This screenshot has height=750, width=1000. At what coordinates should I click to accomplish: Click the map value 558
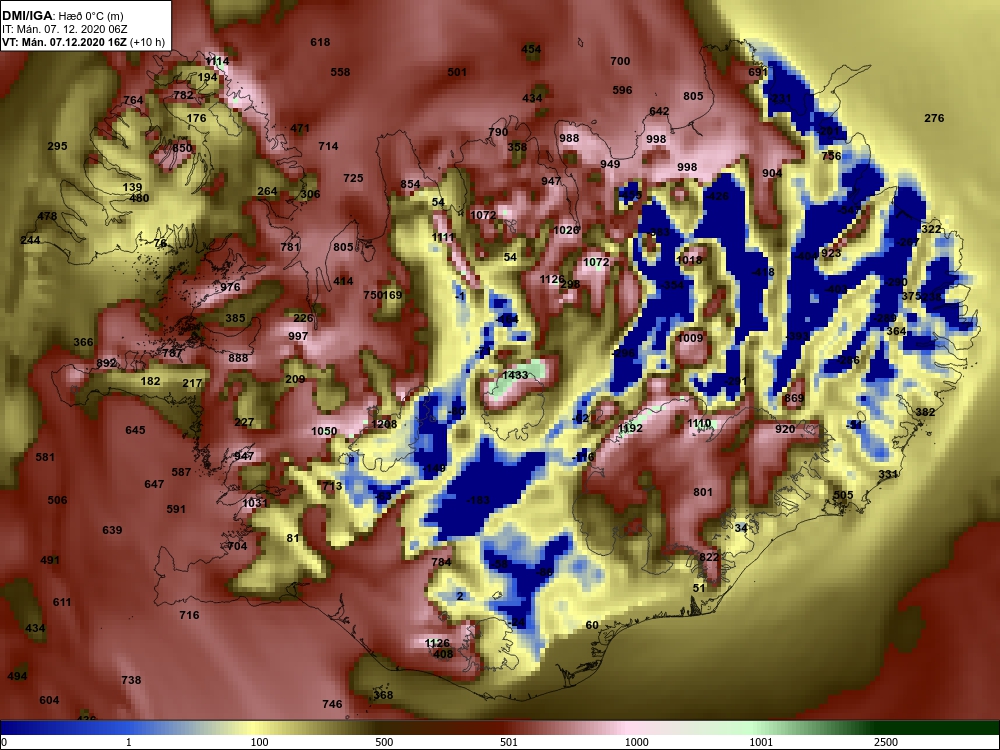[x=340, y=72]
